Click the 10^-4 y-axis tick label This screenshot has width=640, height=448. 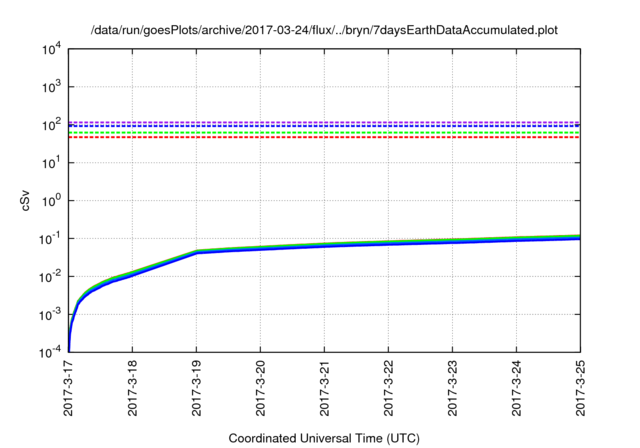tap(50, 352)
